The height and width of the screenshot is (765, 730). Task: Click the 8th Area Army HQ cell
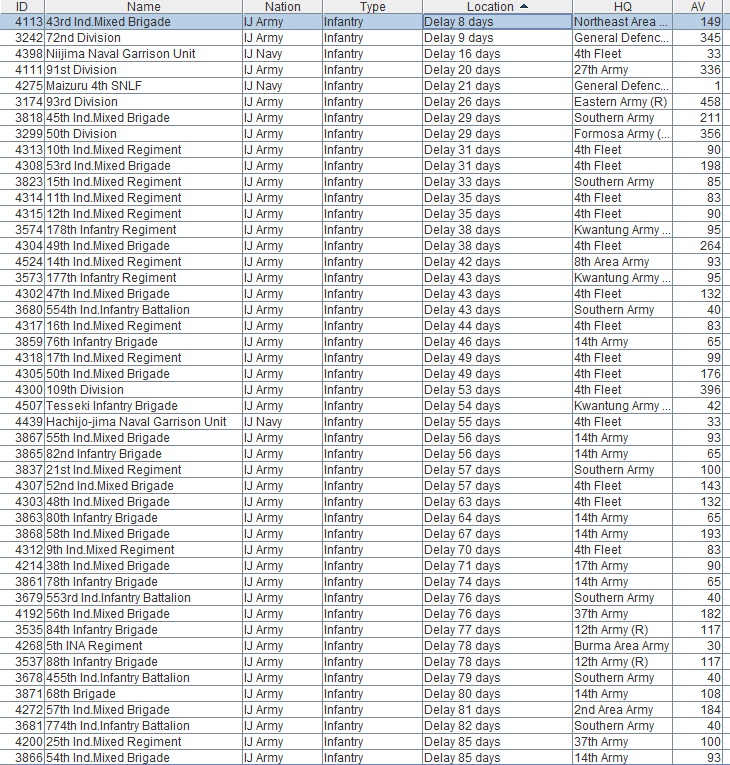click(623, 262)
